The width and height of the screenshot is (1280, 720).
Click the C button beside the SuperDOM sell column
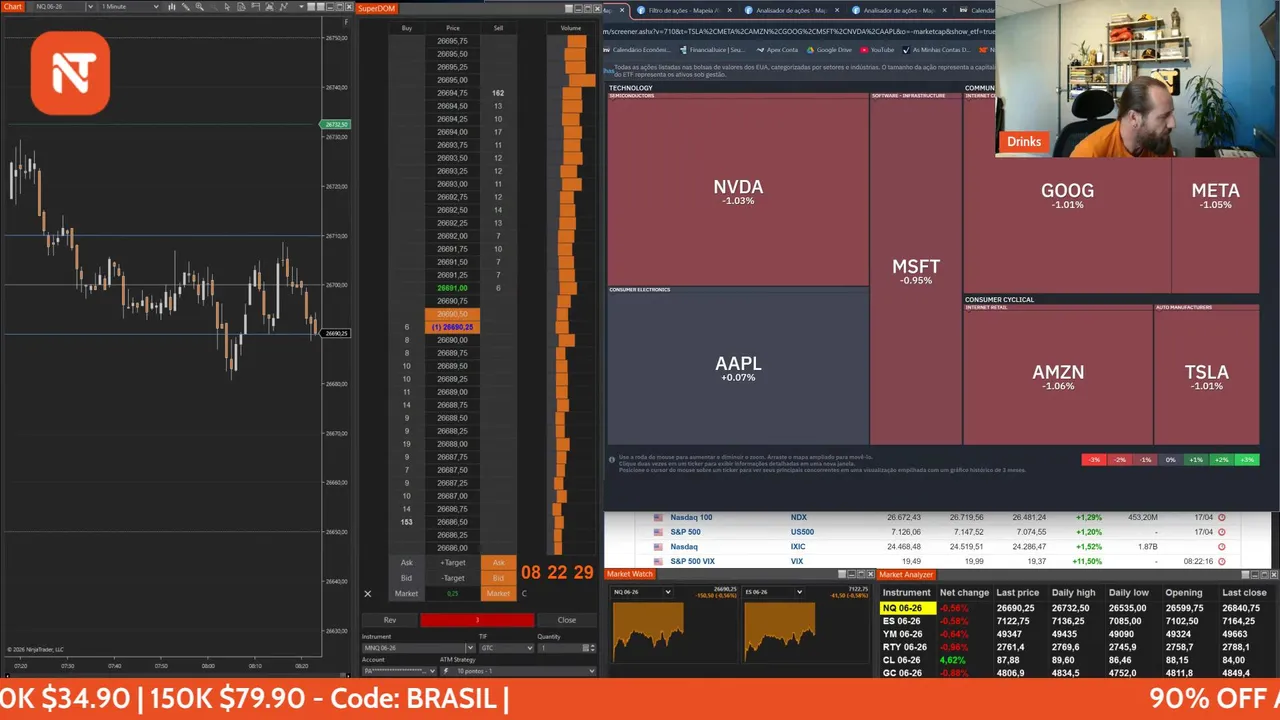point(524,594)
